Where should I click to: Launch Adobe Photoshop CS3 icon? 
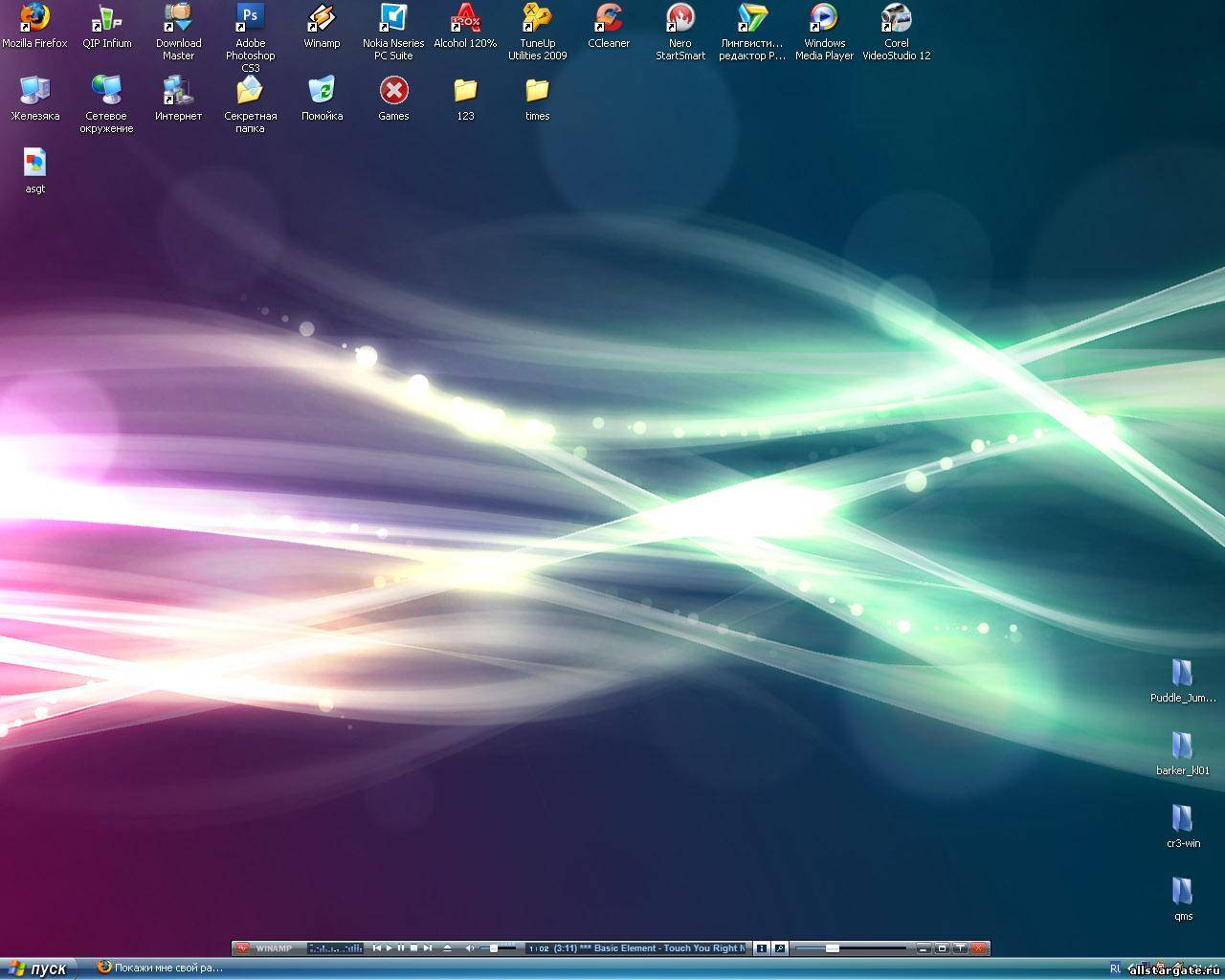pos(250,19)
